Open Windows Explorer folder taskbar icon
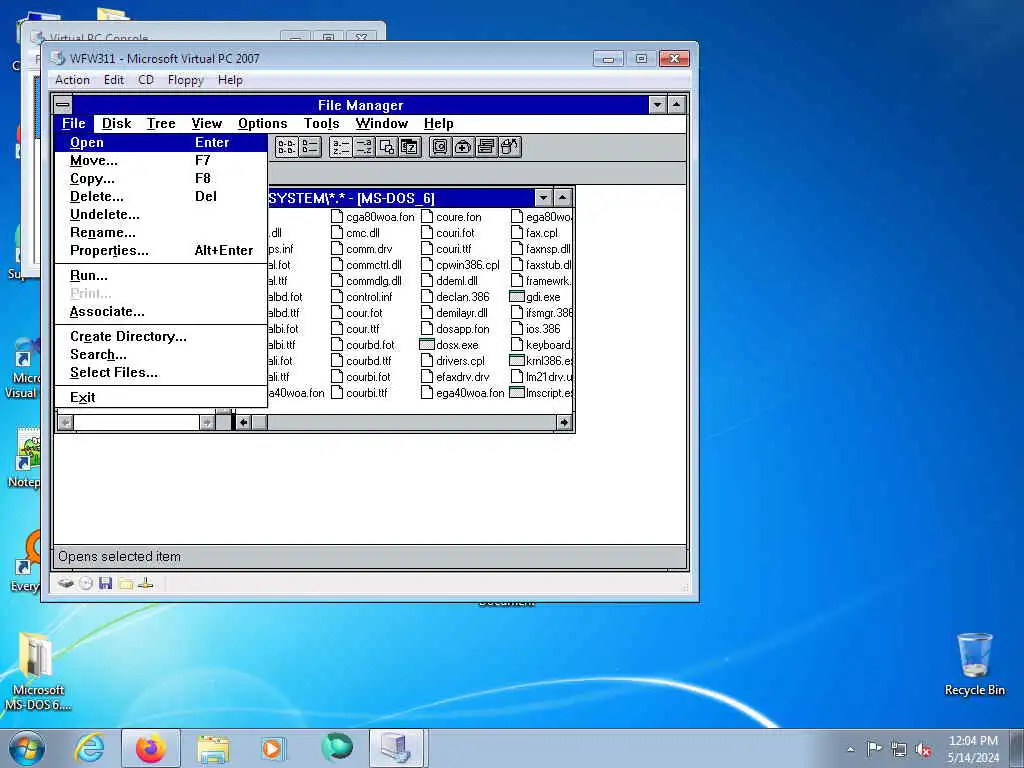 (x=213, y=748)
